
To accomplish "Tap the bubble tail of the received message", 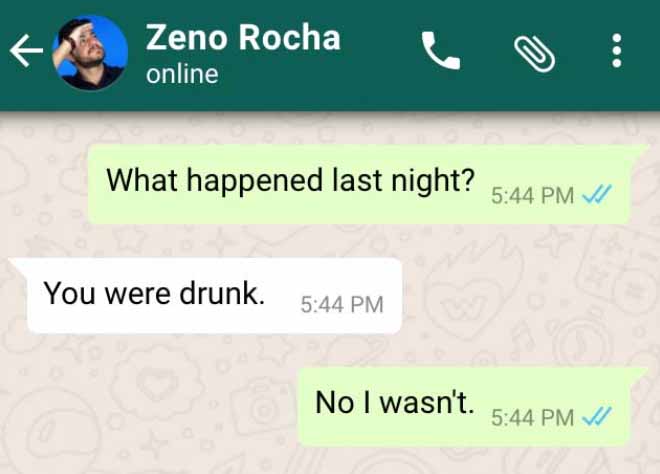I will 19,266.
